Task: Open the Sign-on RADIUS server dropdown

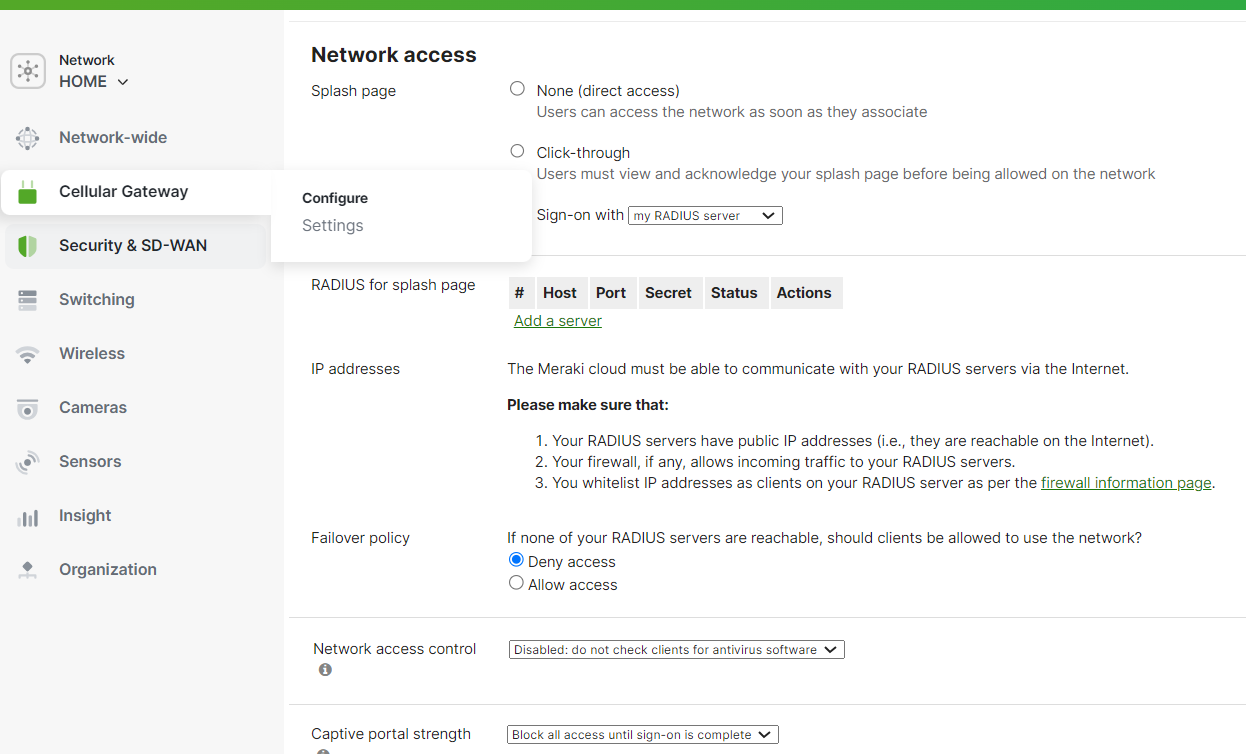Action: [x=704, y=215]
